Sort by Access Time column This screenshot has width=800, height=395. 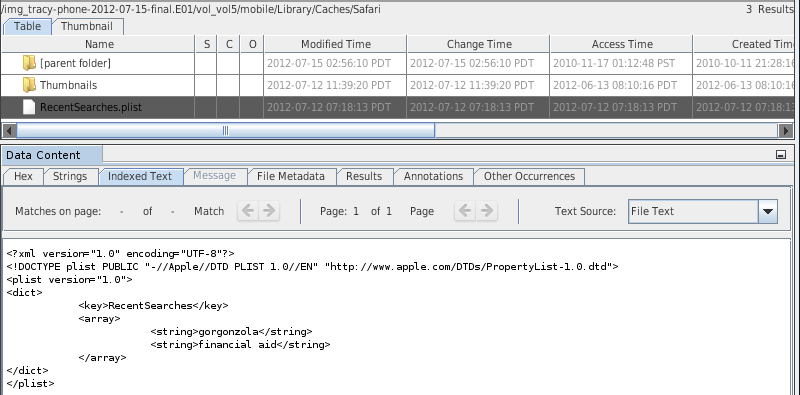(622, 44)
